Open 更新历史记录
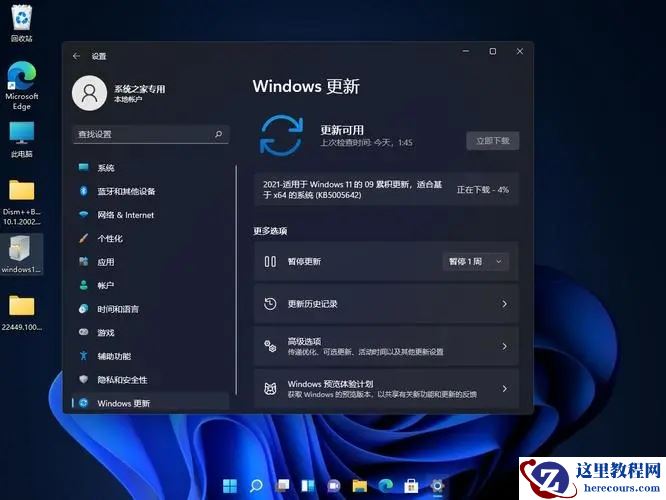The image size is (666, 500). click(x=386, y=304)
